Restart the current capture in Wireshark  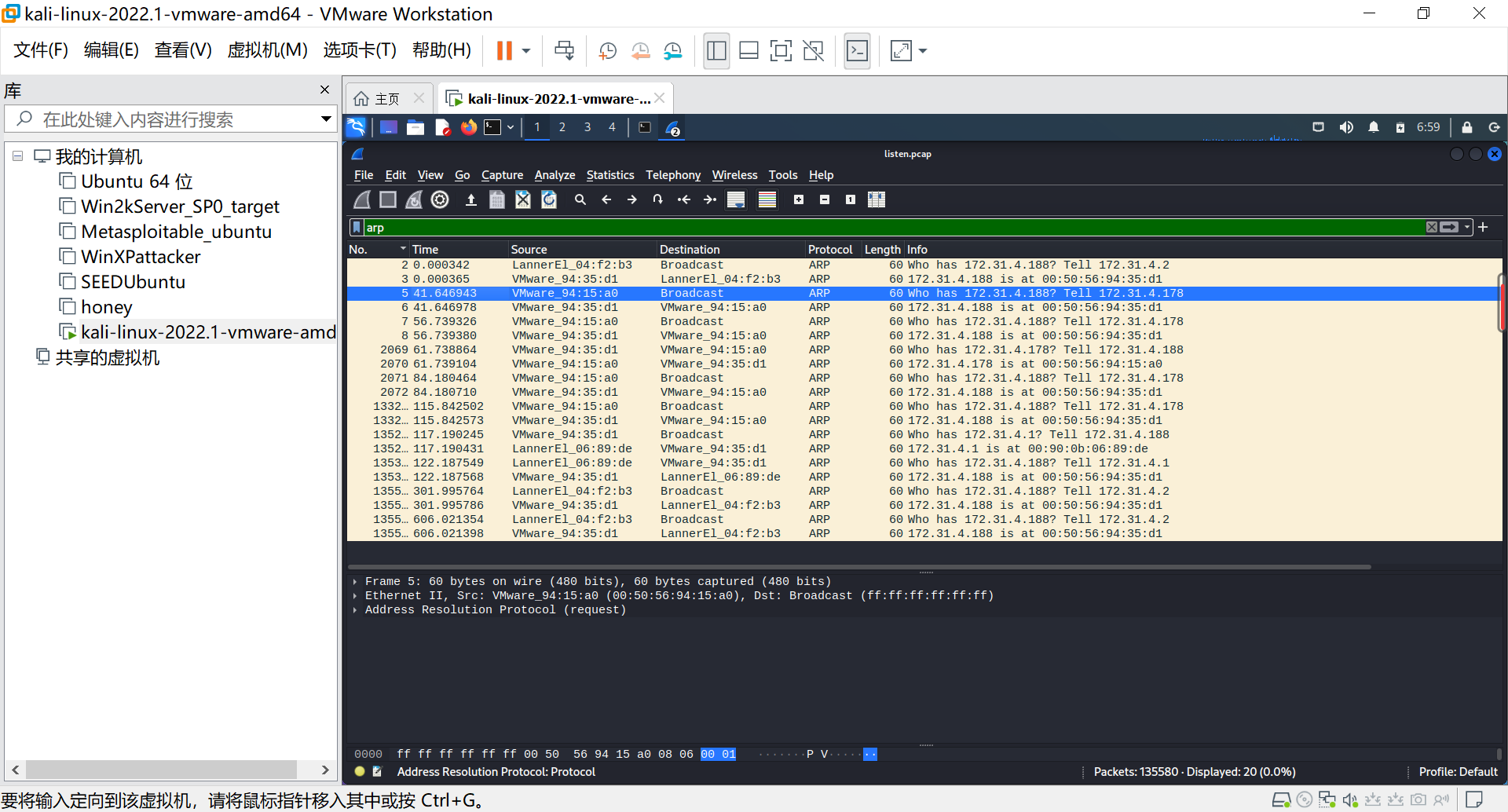click(x=414, y=199)
